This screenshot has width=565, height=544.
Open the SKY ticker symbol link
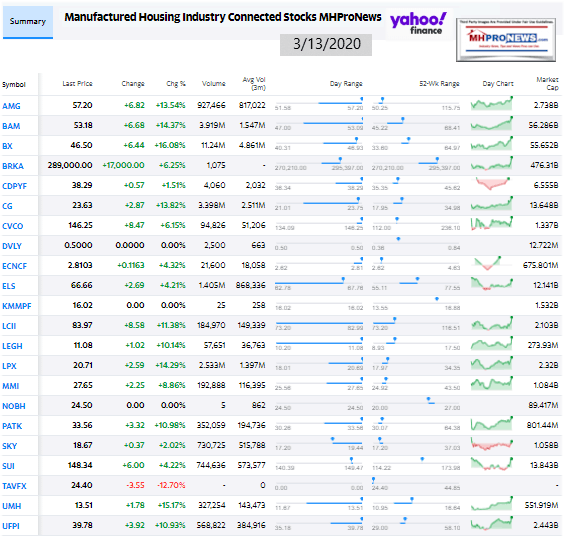(x=9, y=446)
